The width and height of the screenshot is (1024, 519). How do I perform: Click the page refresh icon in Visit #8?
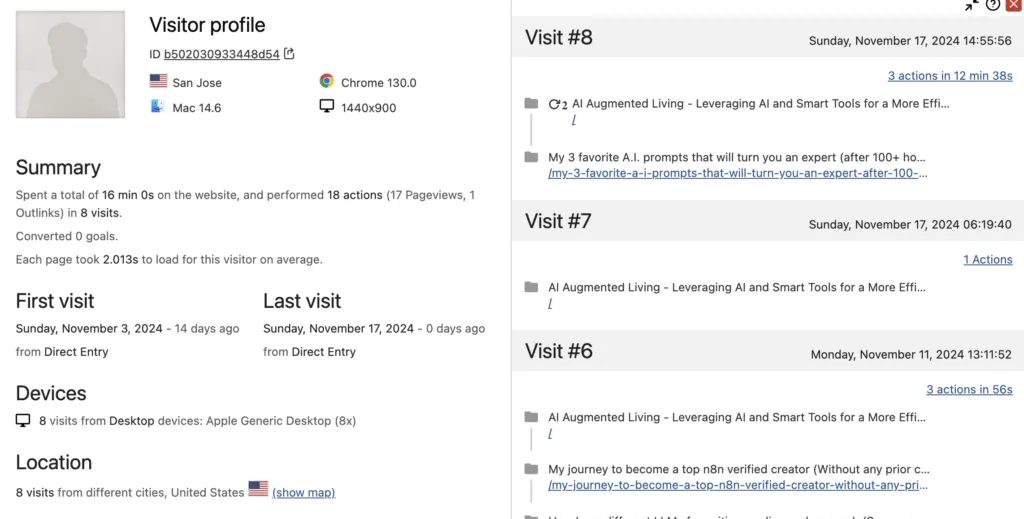[556, 103]
